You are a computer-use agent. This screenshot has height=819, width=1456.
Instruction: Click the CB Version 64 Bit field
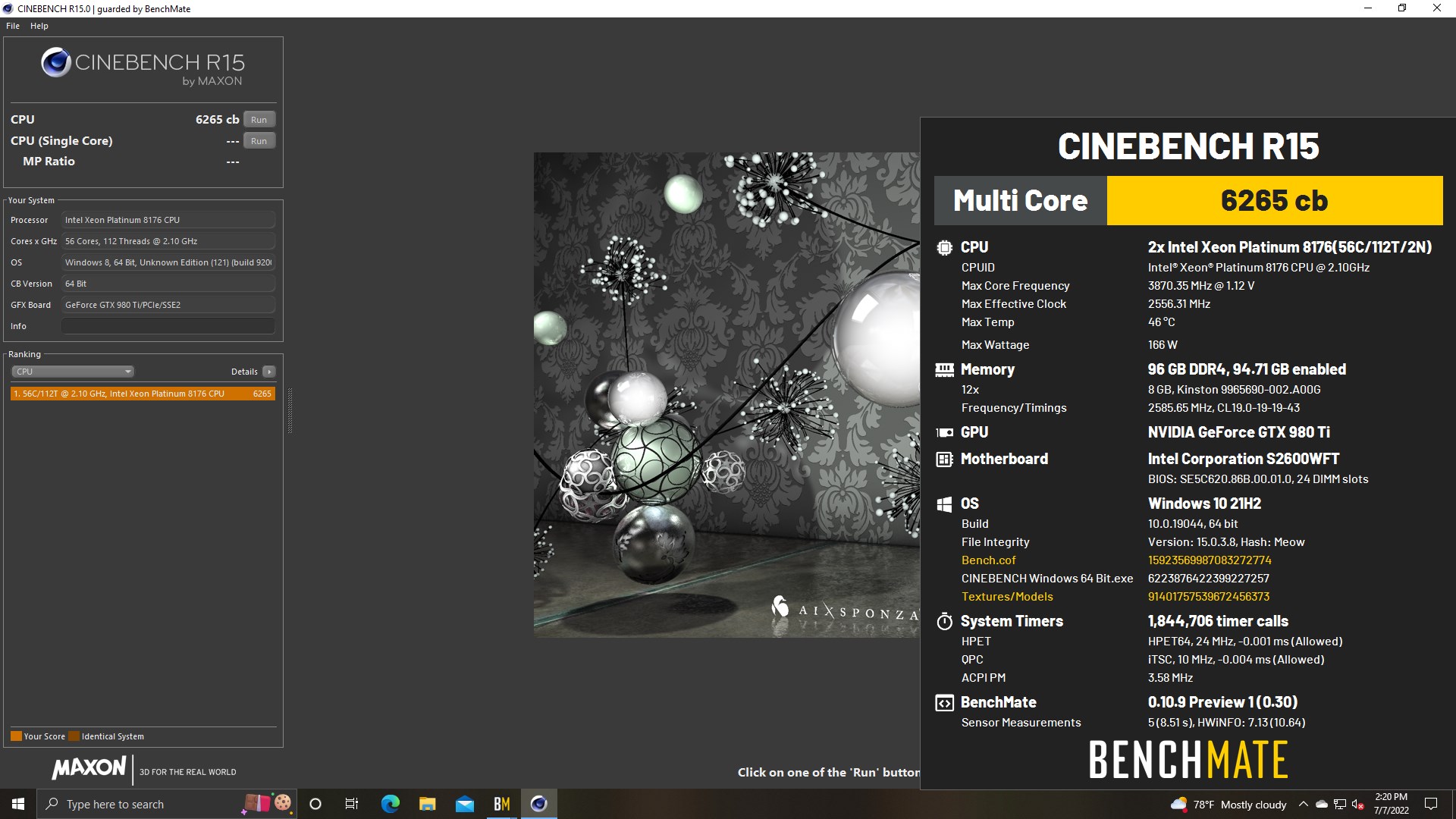coord(168,284)
